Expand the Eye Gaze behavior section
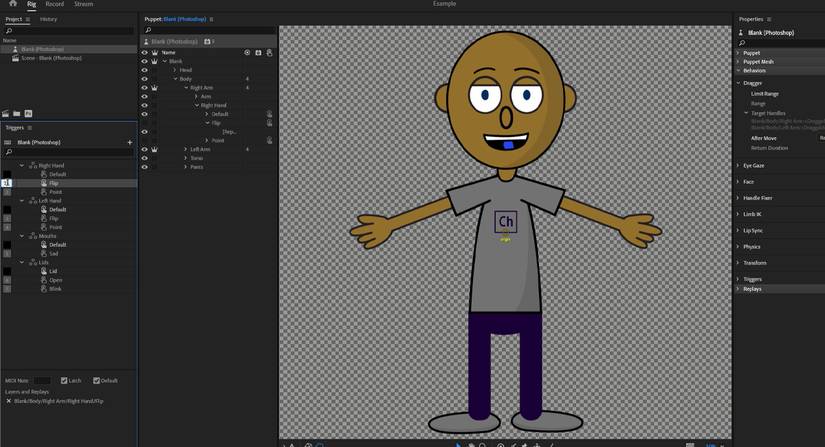825x447 pixels. tap(738, 166)
